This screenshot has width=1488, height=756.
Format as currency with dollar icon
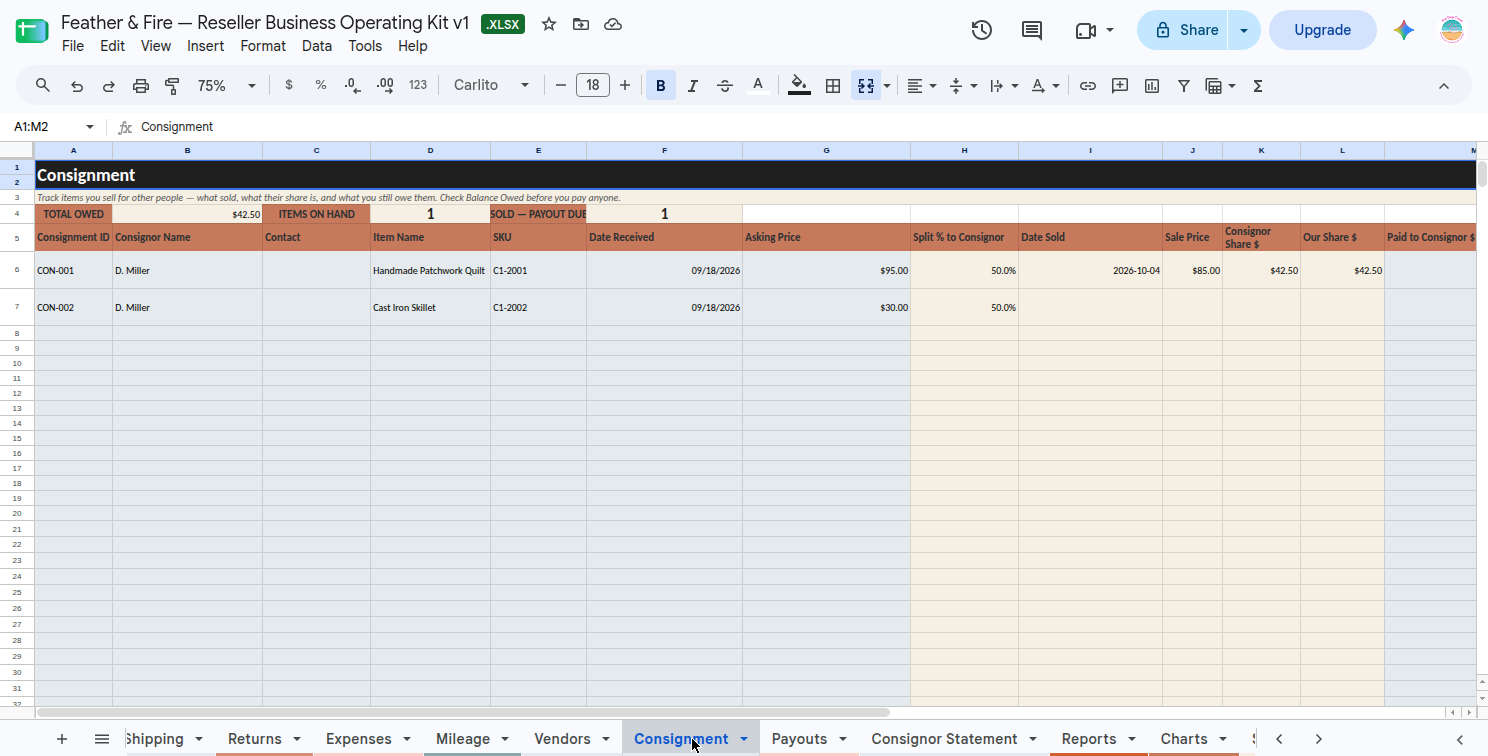click(x=289, y=85)
